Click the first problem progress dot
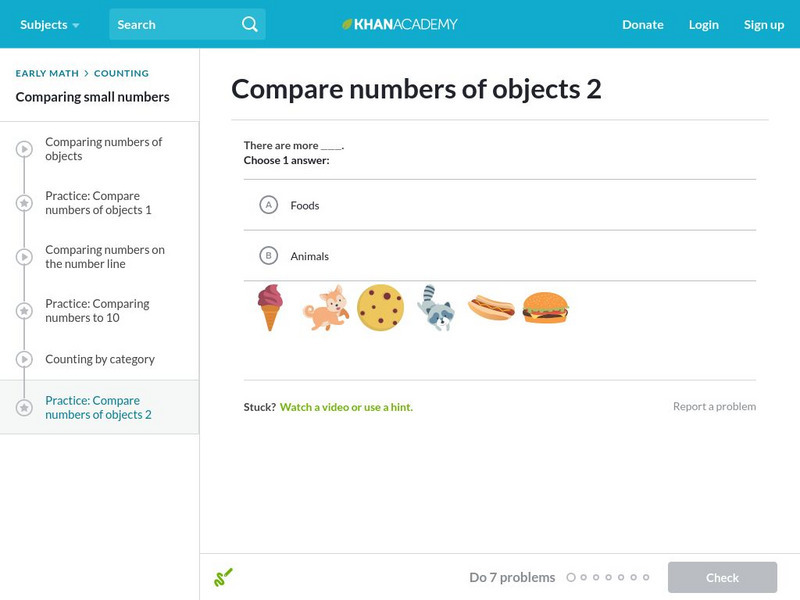 pos(571,577)
